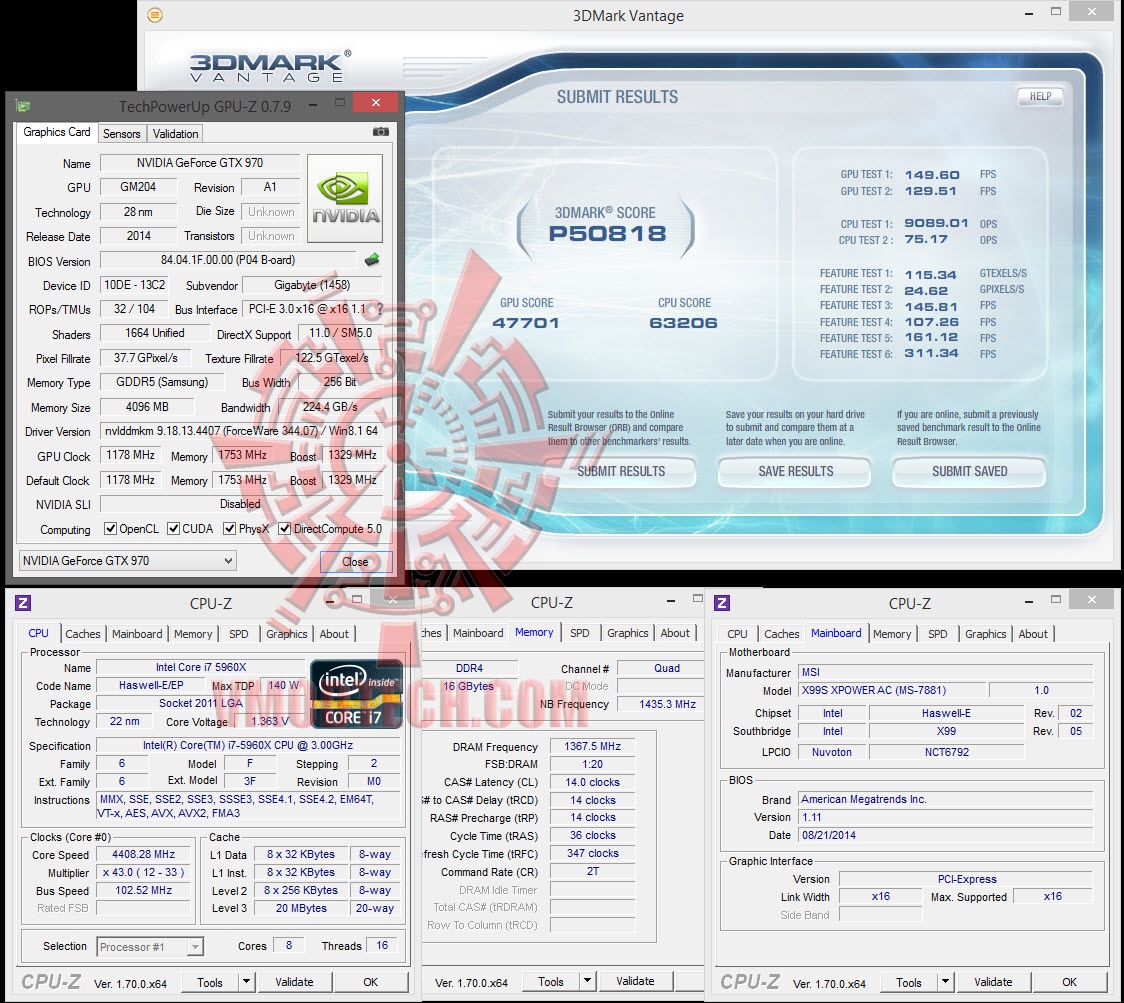Viewport: 1124px width, 1003px height.
Task: Click the GPU-Z title bar app icon
Action: coord(22,106)
